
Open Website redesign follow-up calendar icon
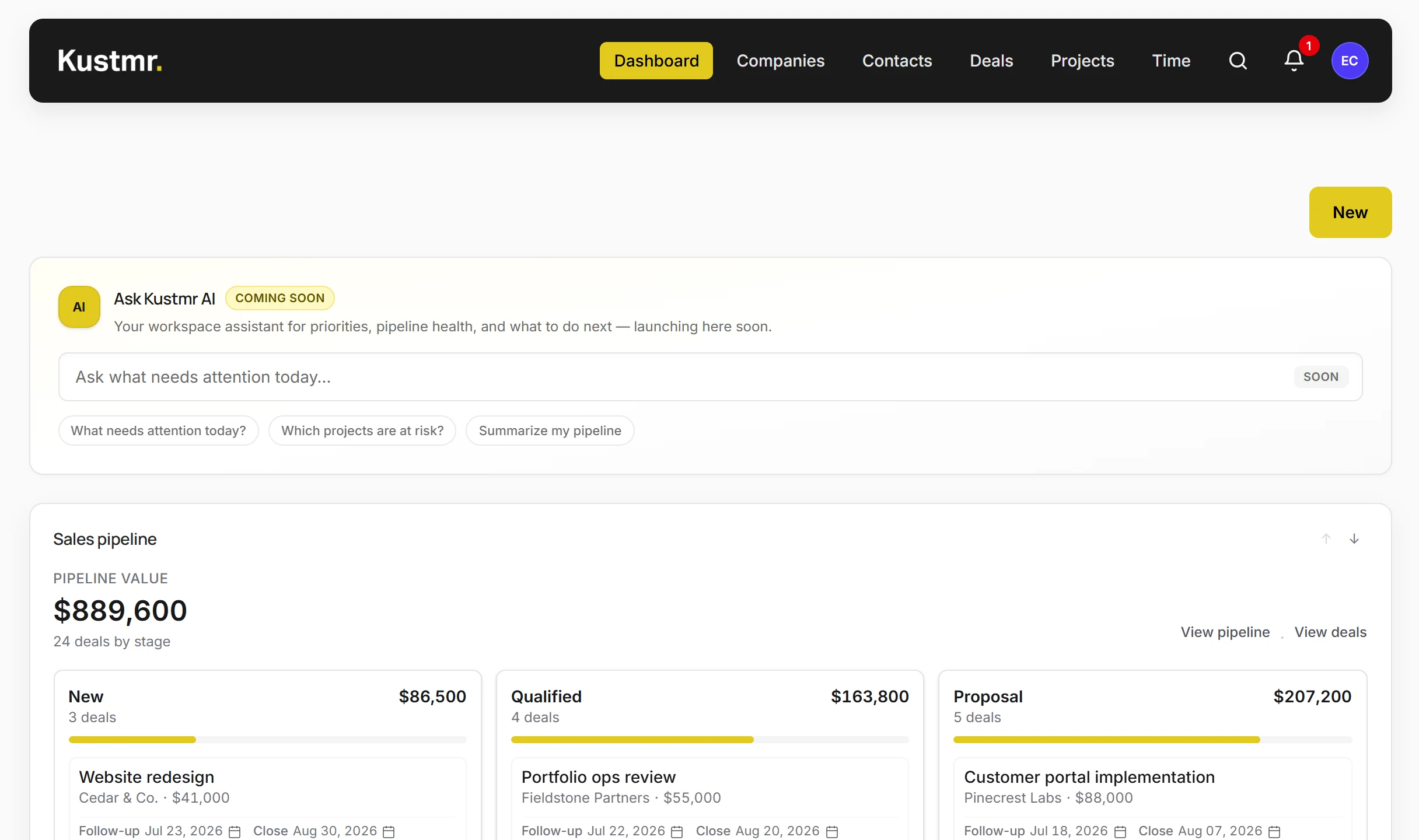(x=235, y=831)
